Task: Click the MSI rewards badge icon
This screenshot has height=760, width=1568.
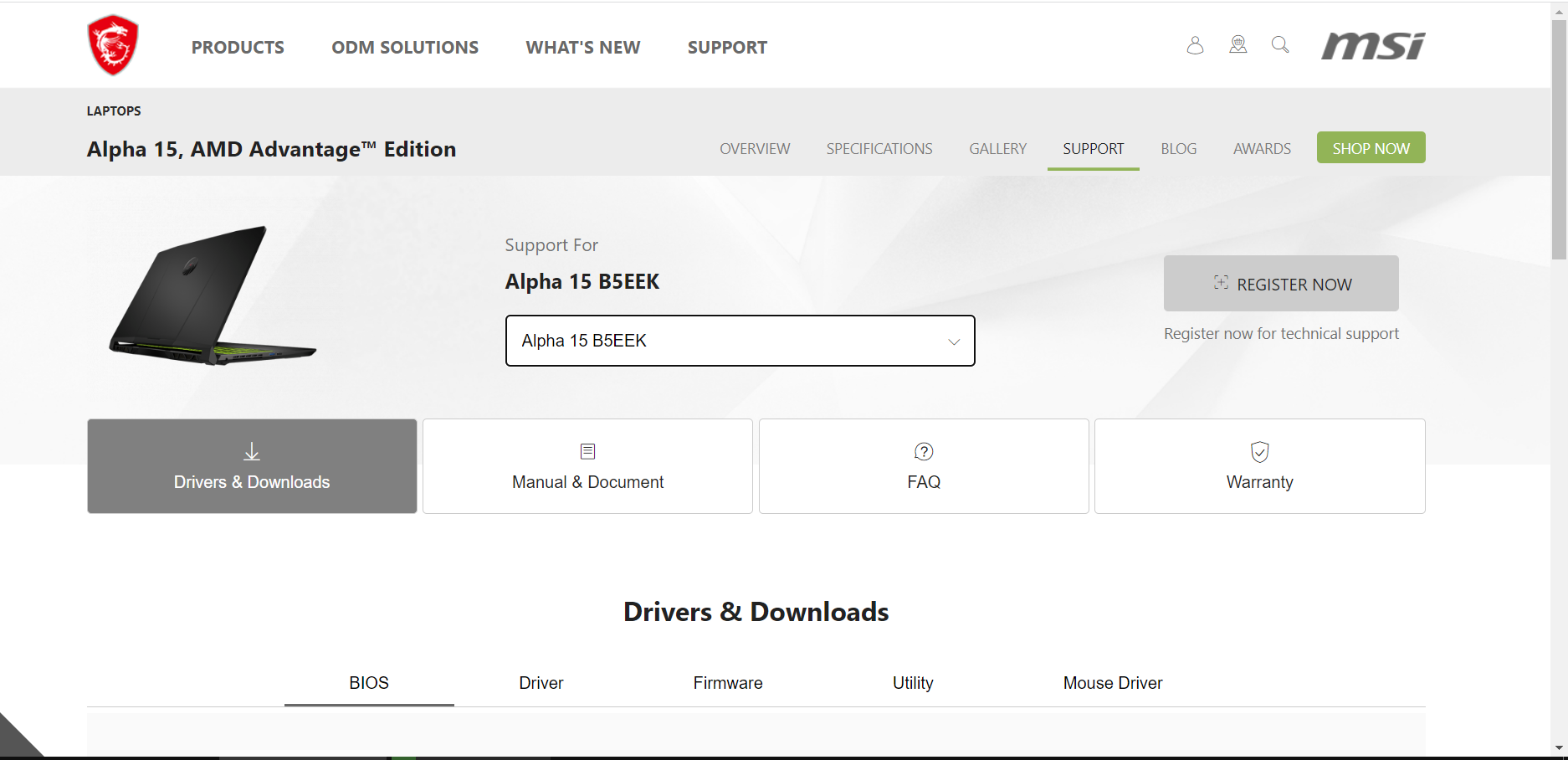Action: (1237, 45)
